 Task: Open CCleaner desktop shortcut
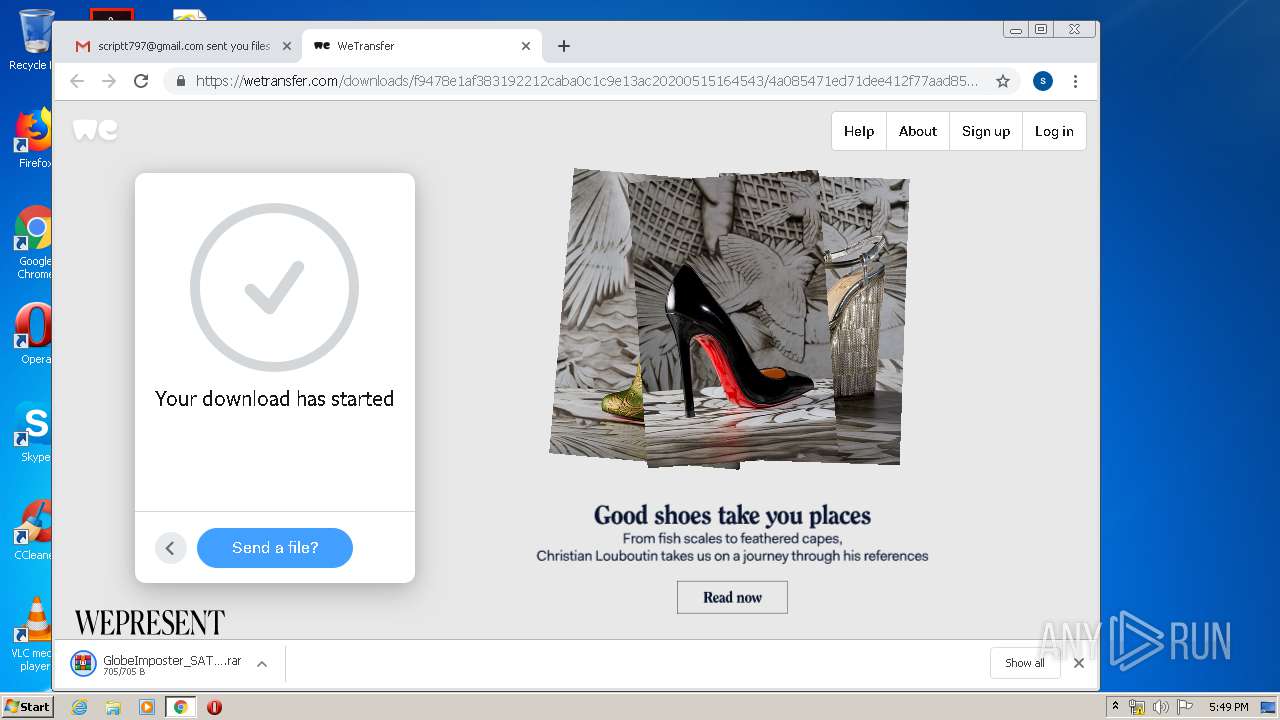pos(35,529)
